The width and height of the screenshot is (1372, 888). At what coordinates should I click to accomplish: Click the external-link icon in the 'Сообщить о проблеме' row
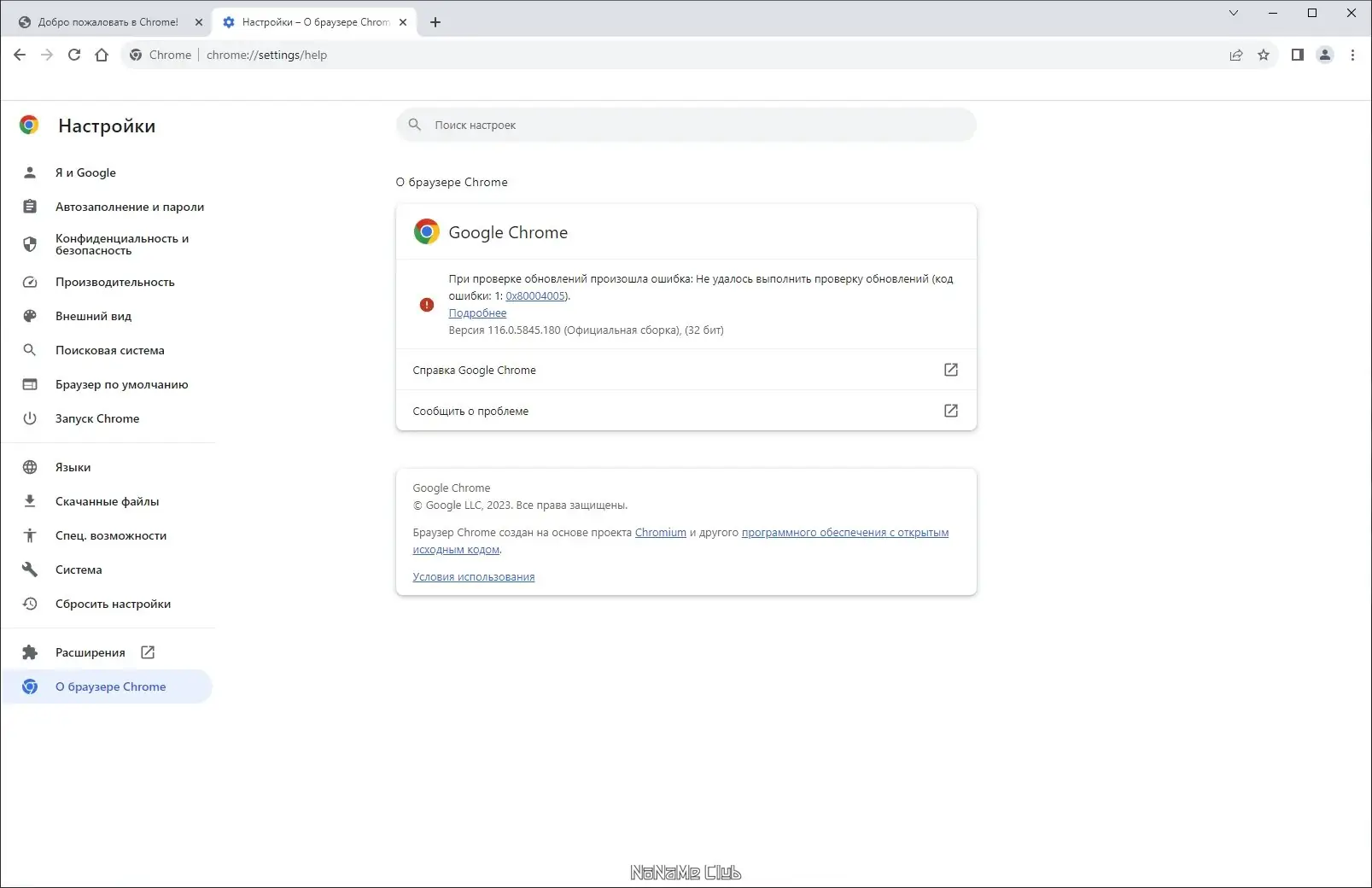point(951,411)
